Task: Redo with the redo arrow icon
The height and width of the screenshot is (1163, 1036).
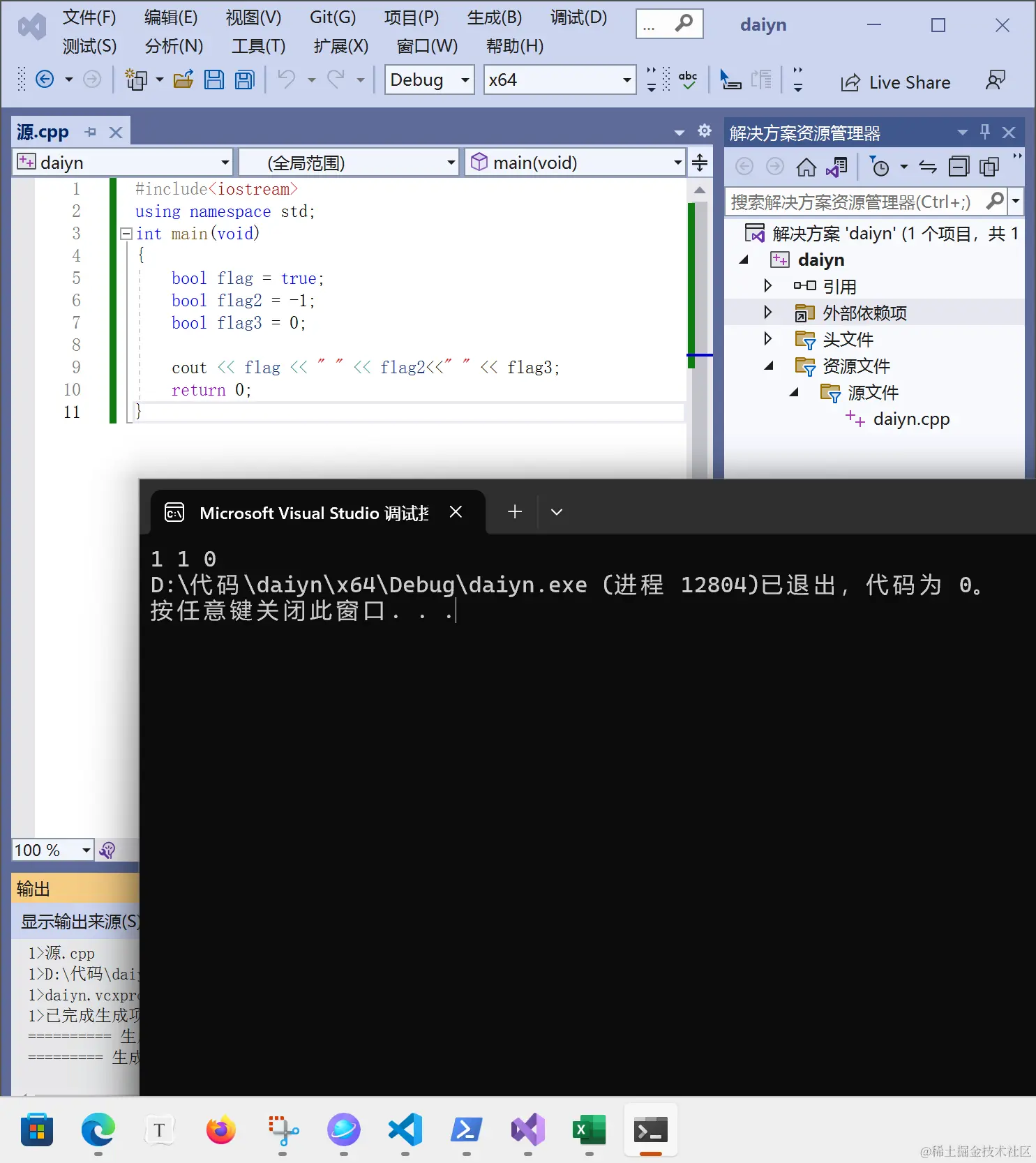Action: point(336,80)
